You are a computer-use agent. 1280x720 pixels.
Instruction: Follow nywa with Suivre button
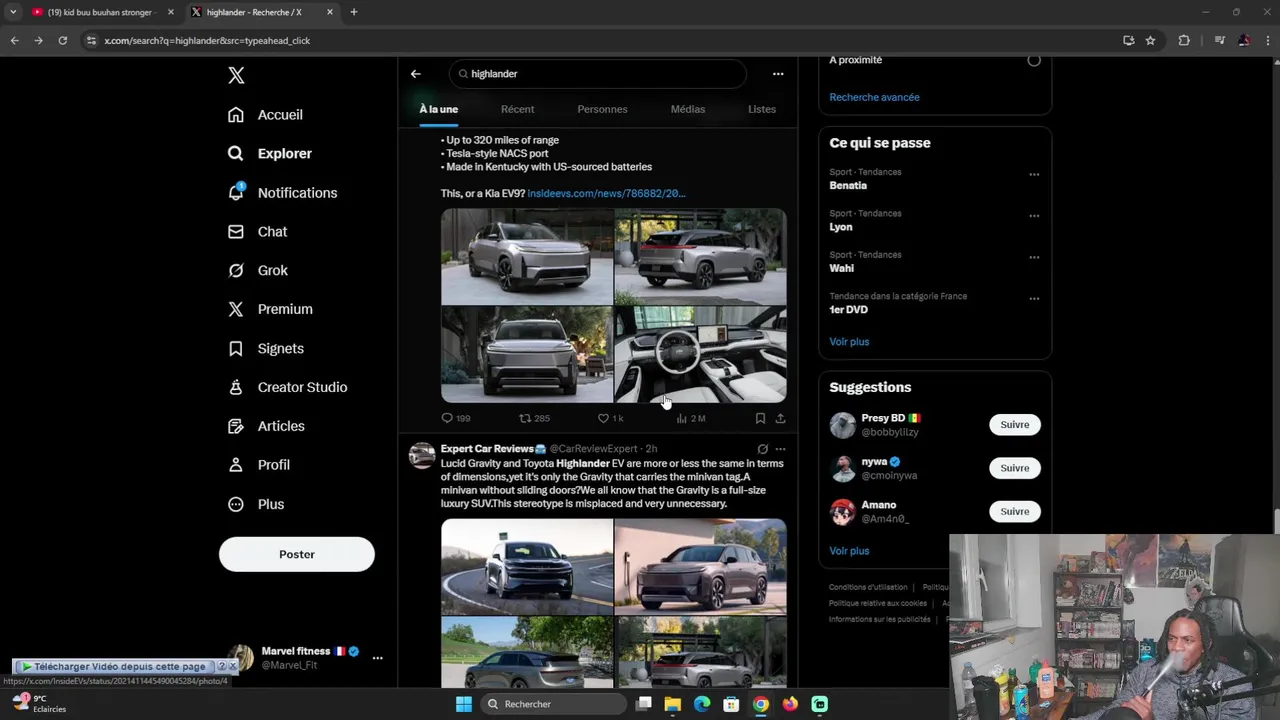coord(1014,468)
